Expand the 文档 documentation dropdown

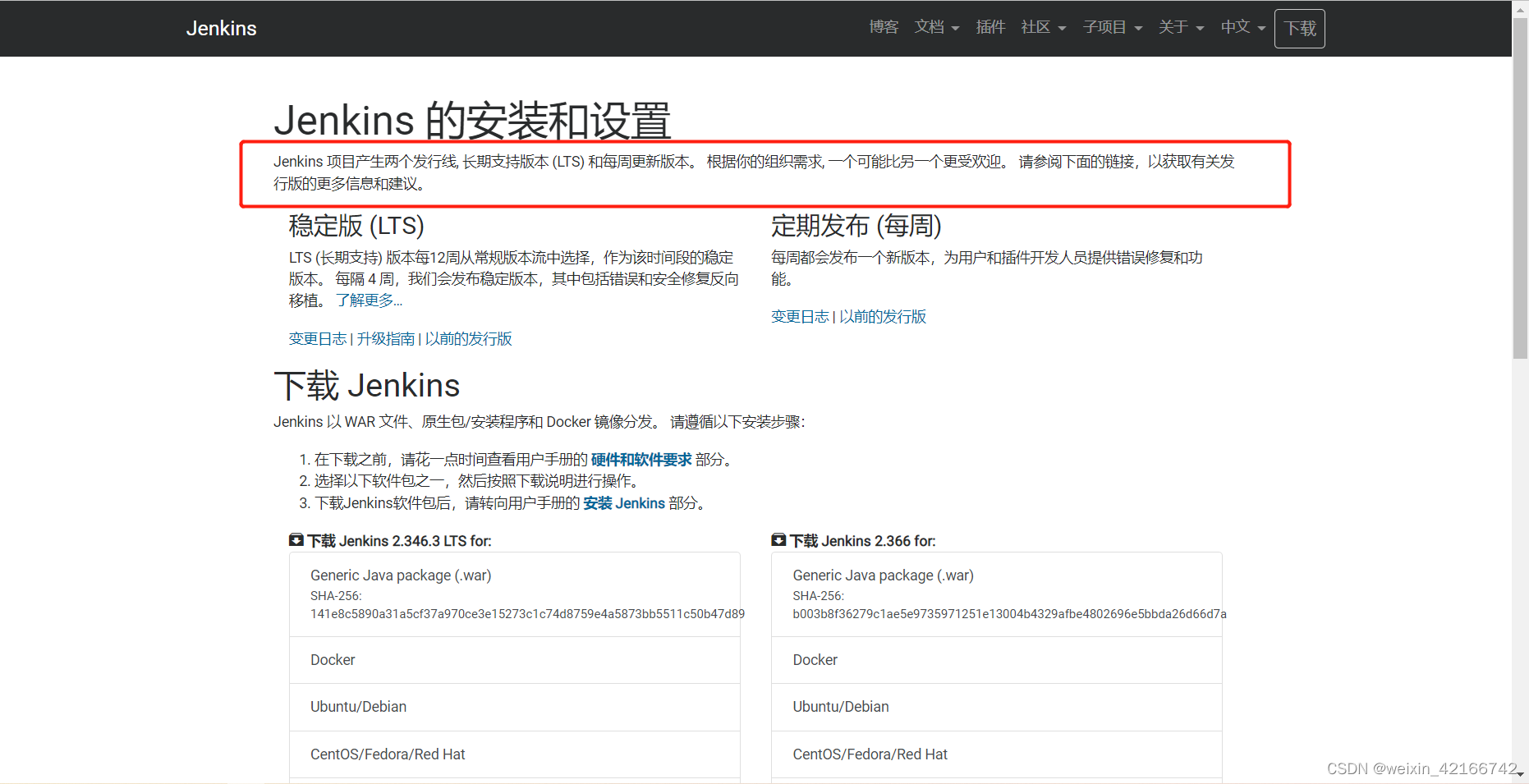[x=937, y=27]
